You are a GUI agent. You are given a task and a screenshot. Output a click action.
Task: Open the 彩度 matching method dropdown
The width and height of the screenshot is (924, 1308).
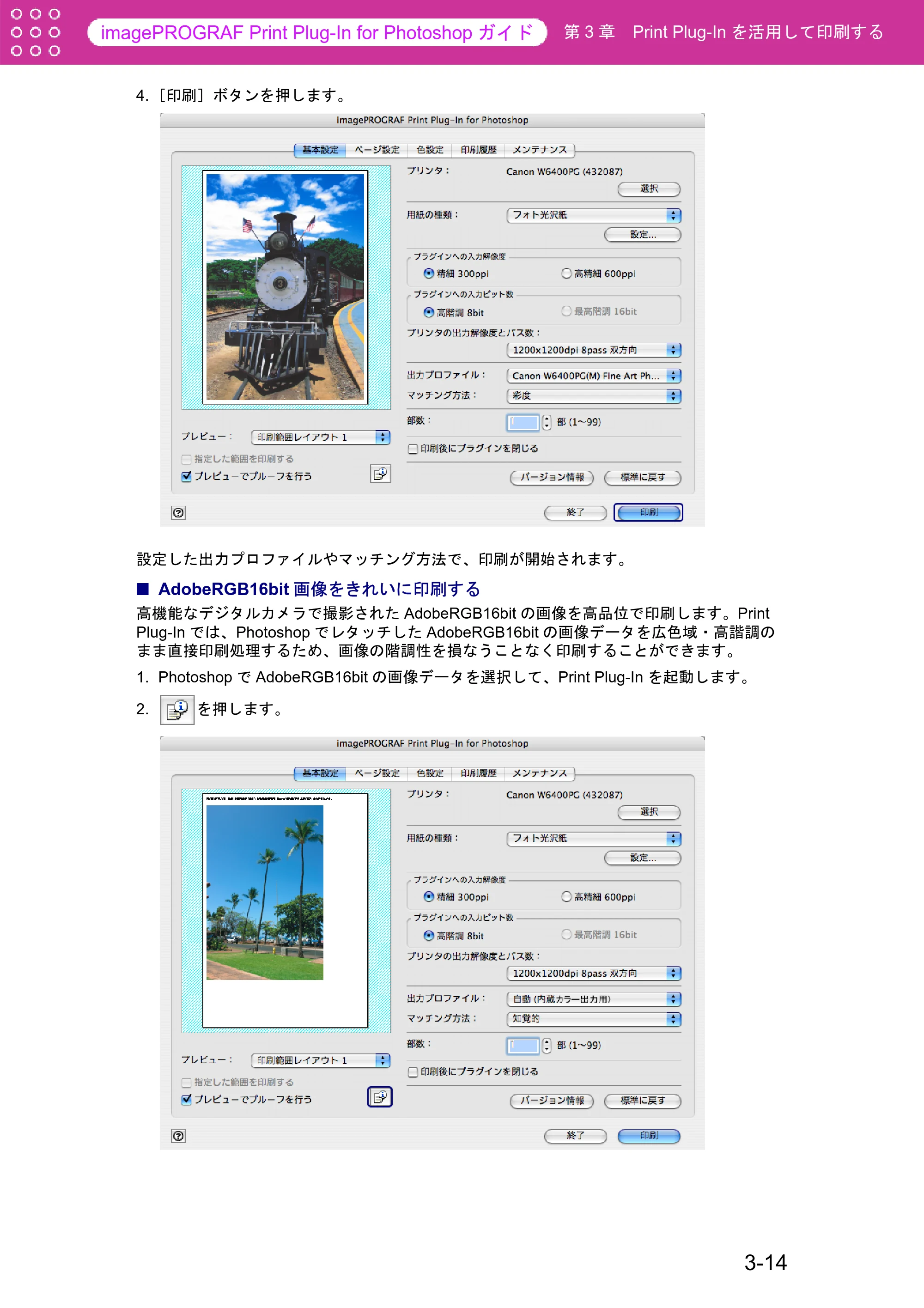[x=594, y=396]
